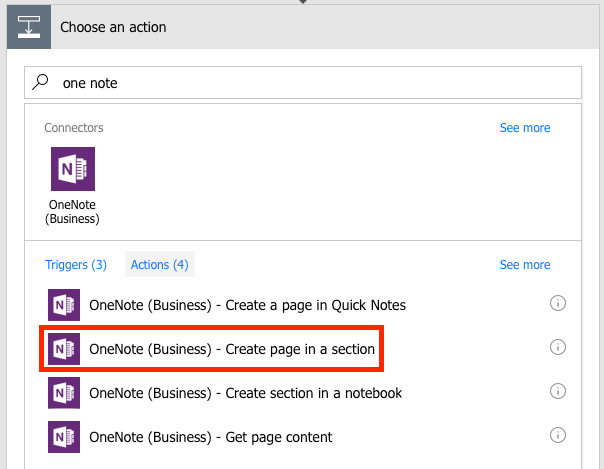Show info for Create page in a section
604x469 pixels.
tap(557, 347)
